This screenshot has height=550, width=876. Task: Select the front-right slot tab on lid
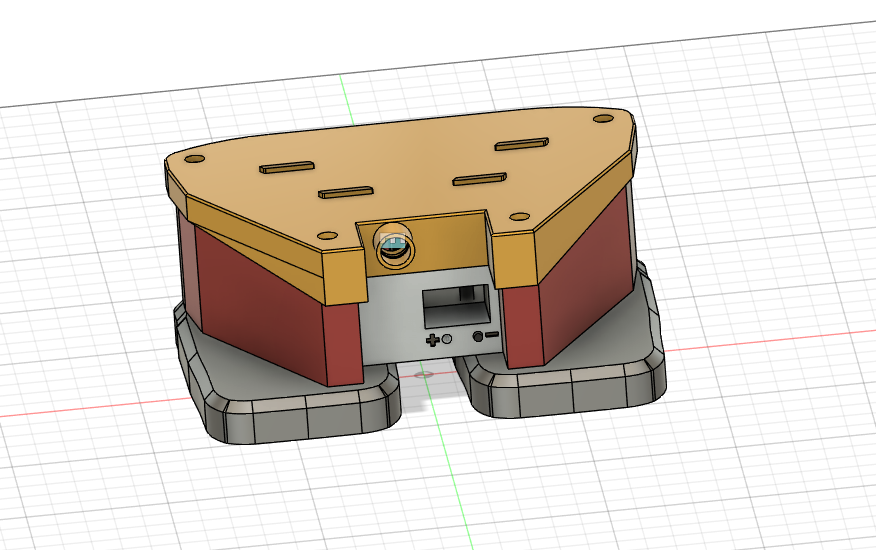pyautogui.click(x=480, y=179)
